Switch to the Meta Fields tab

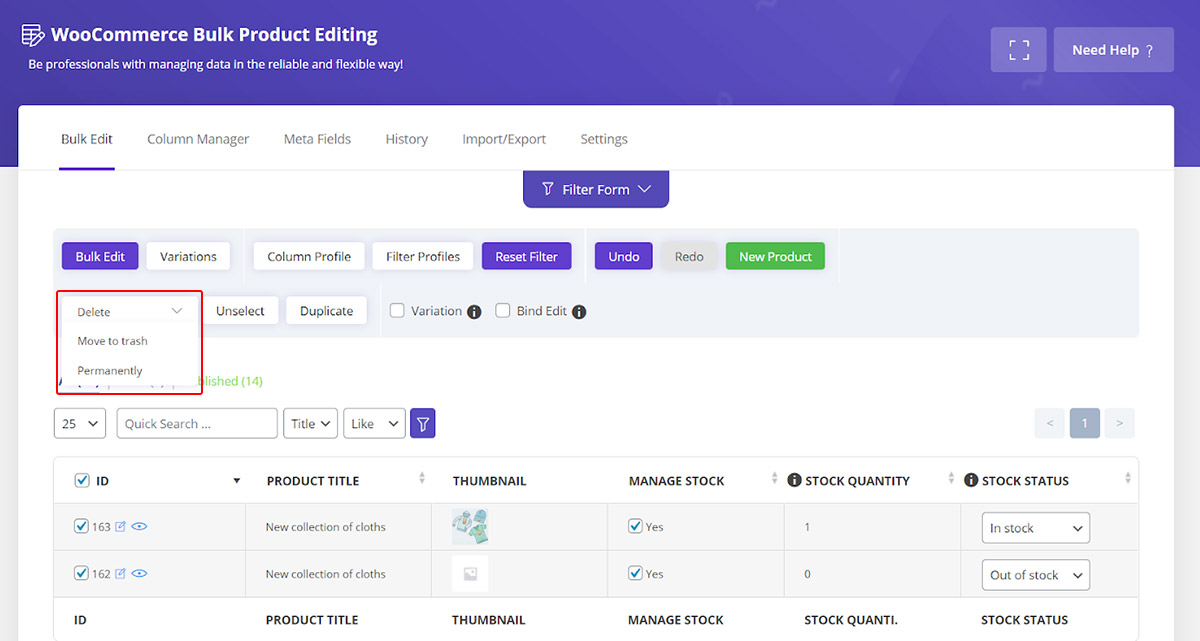pyautogui.click(x=317, y=139)
